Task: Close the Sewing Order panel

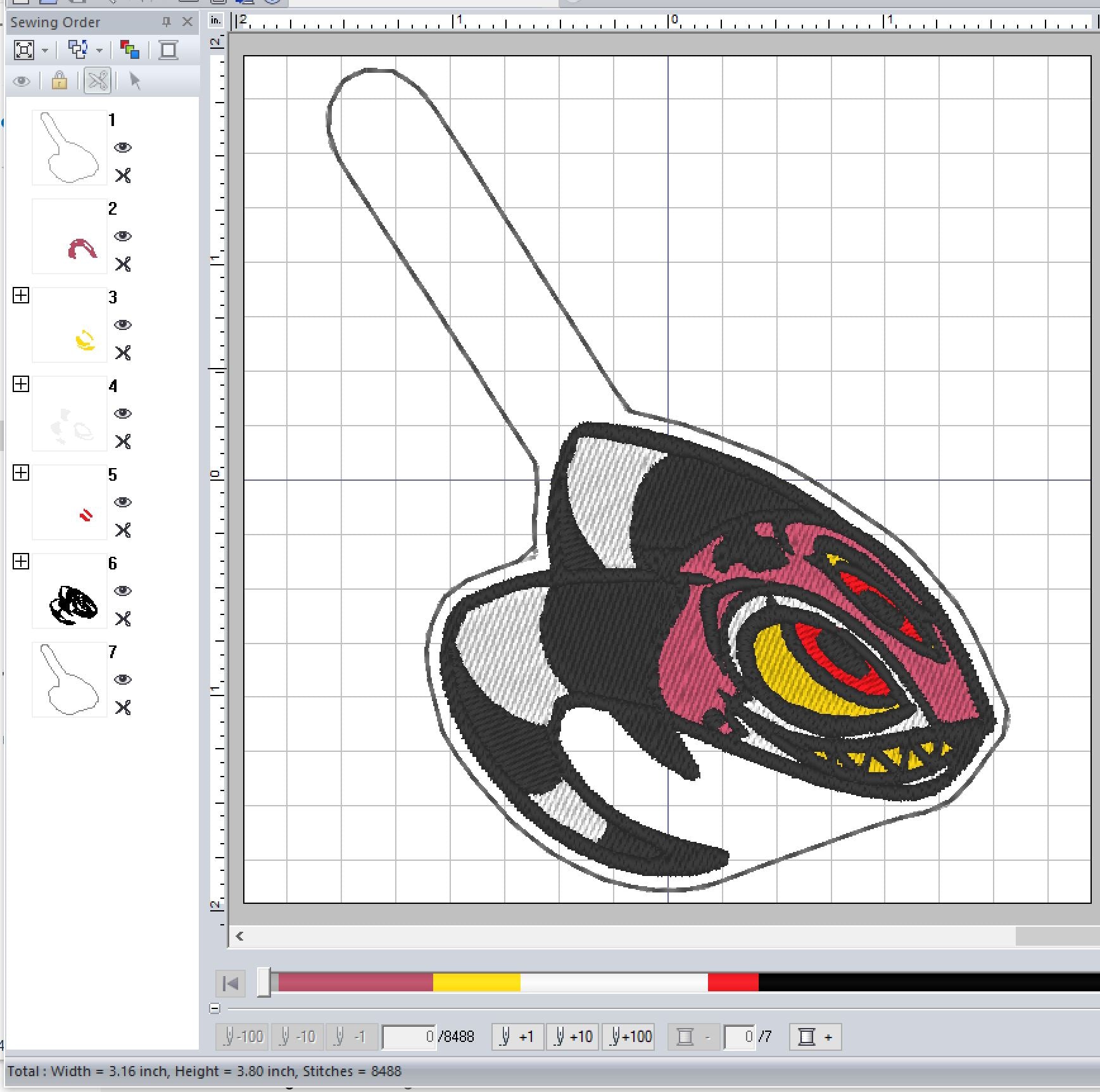Action: pos(187,22)
